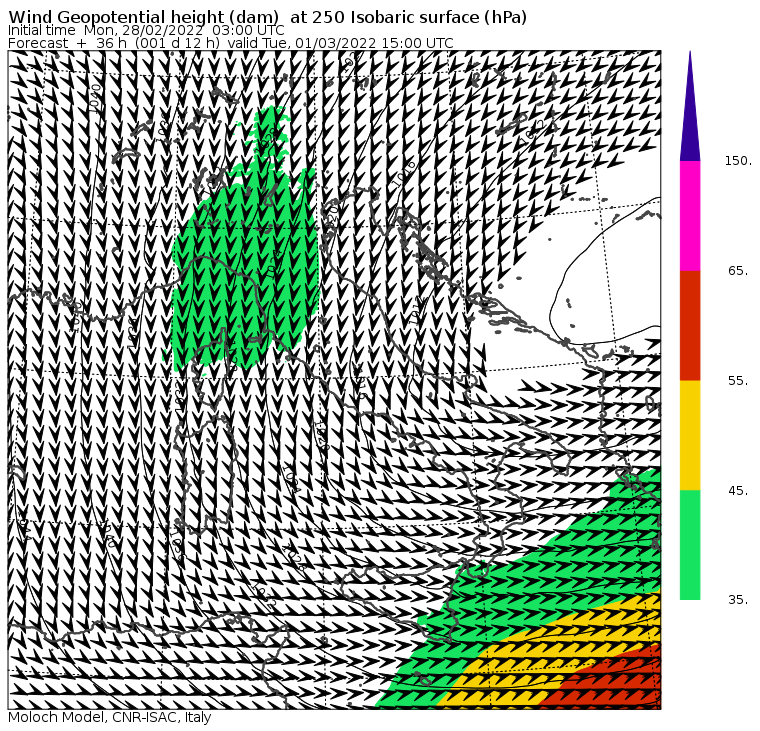Click the '35.' legend label
The height and width of the screenshot is (731, 760).
[739, 600]
